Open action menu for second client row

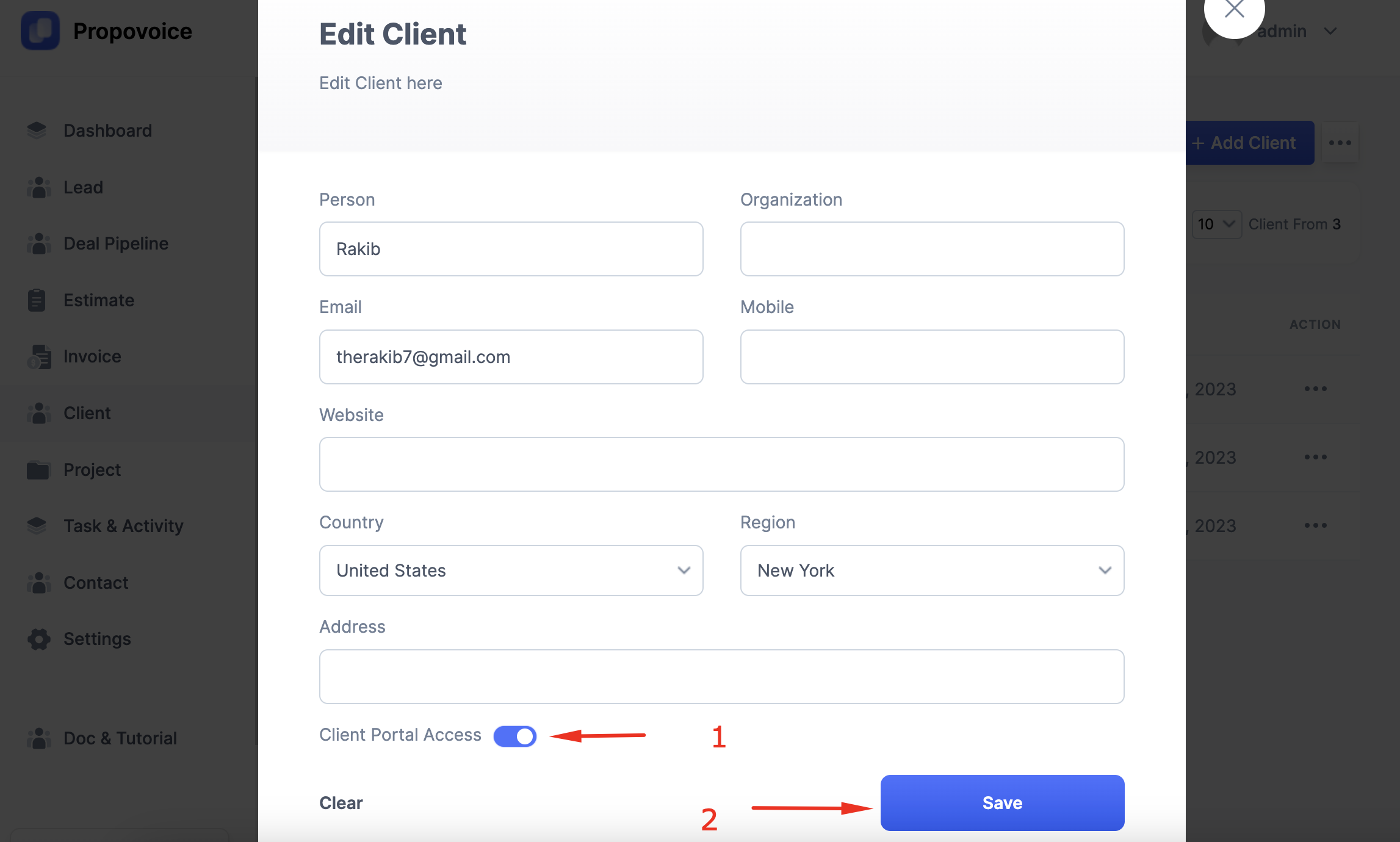click(x=1316, y=457)
